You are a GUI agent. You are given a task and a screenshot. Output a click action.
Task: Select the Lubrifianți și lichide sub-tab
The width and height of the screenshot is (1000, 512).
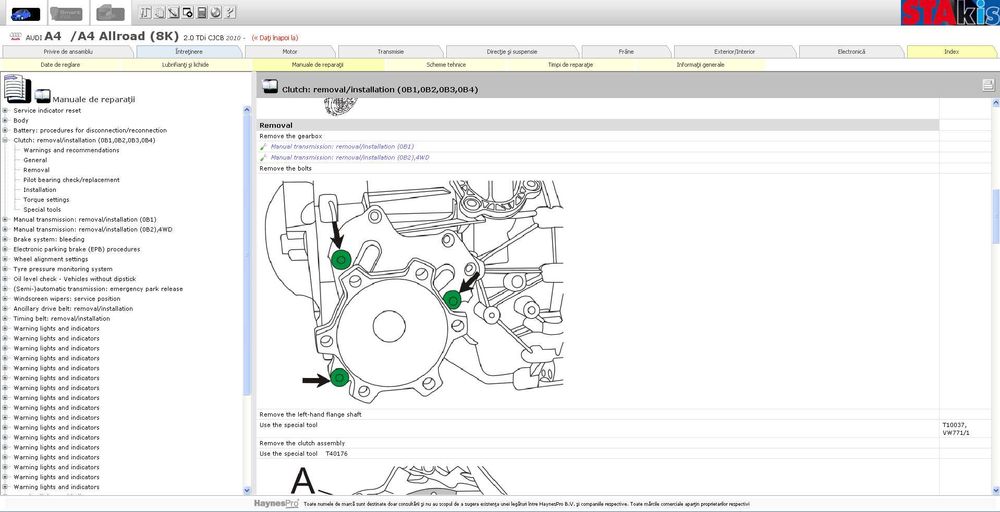point(186,64)
